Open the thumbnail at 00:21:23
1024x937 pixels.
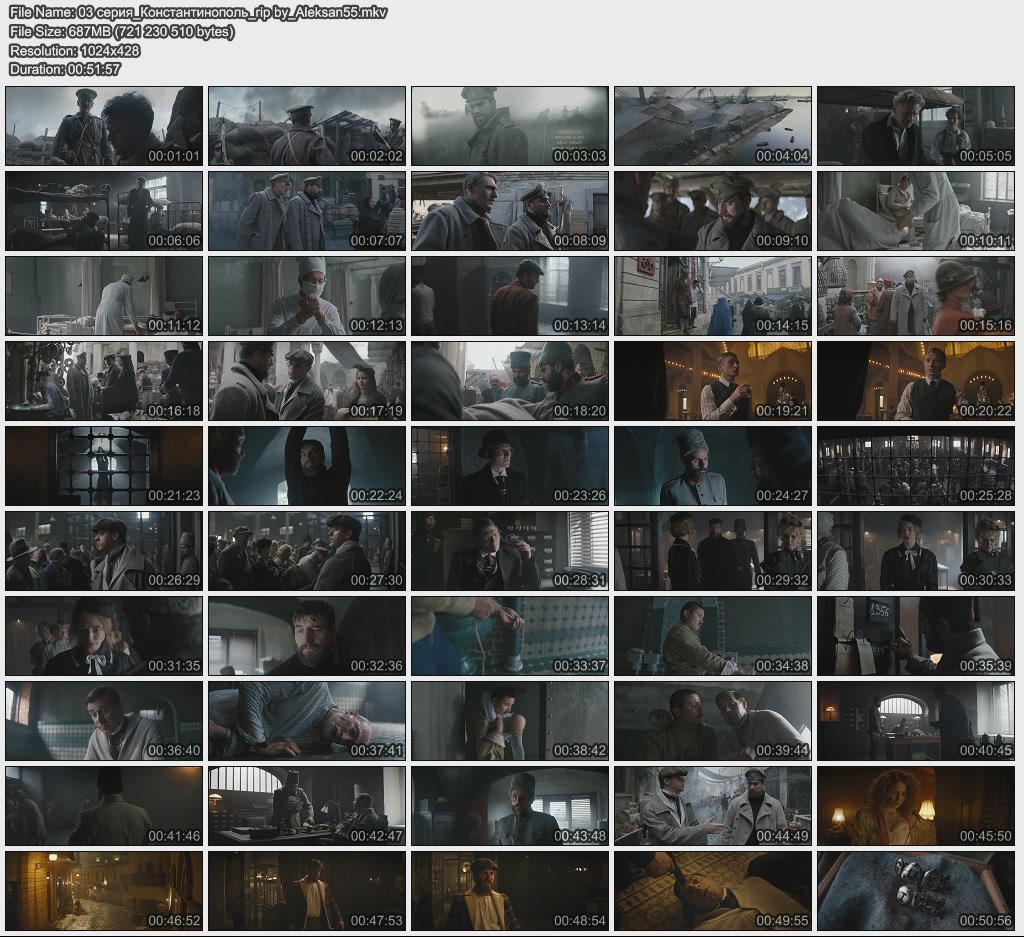click(104, 466)
